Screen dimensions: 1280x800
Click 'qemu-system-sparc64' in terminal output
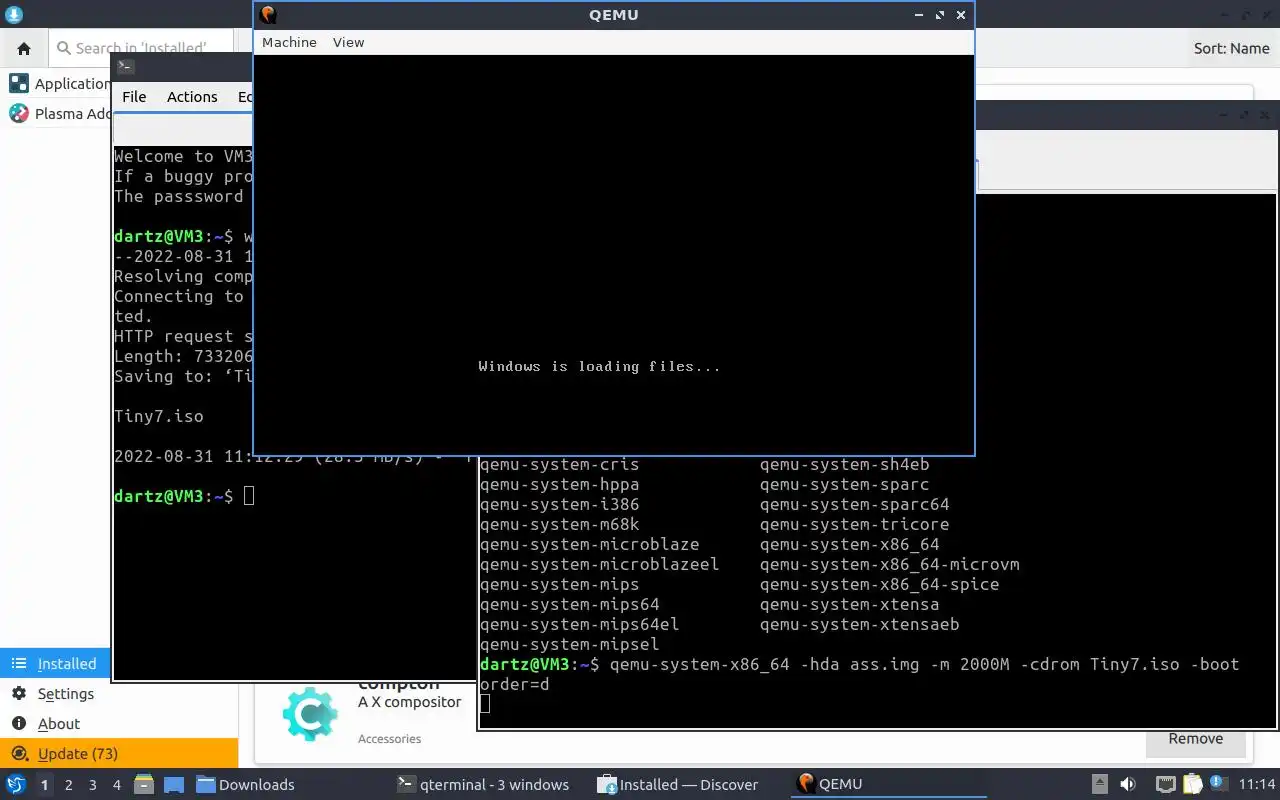[854, 504]
